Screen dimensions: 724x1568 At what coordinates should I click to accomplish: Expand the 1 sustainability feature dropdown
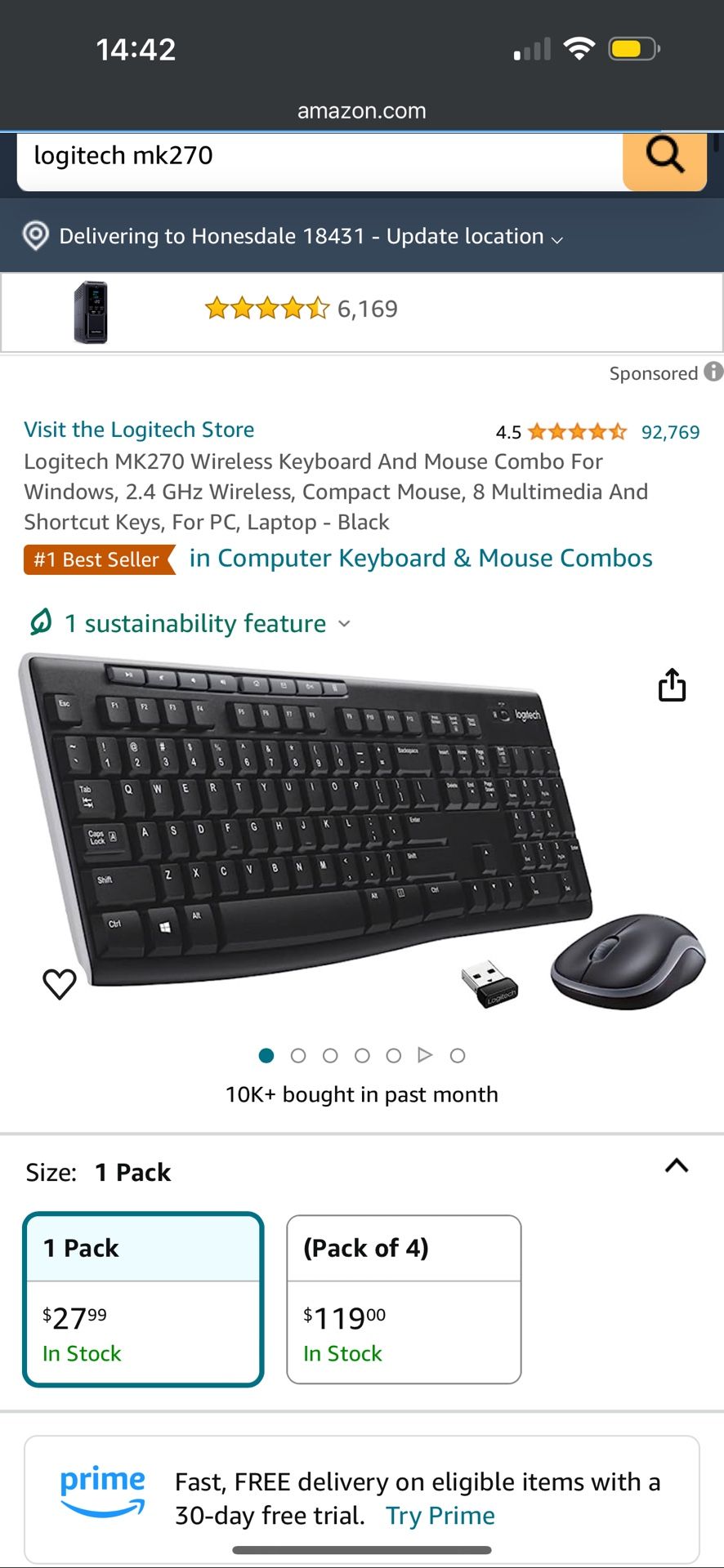click(x=208, y=624)
